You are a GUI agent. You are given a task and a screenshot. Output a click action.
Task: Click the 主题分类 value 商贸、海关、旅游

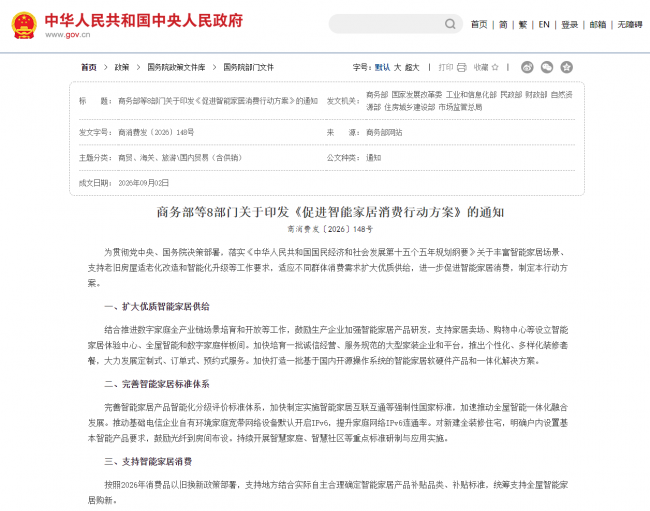tap(180, 157)
